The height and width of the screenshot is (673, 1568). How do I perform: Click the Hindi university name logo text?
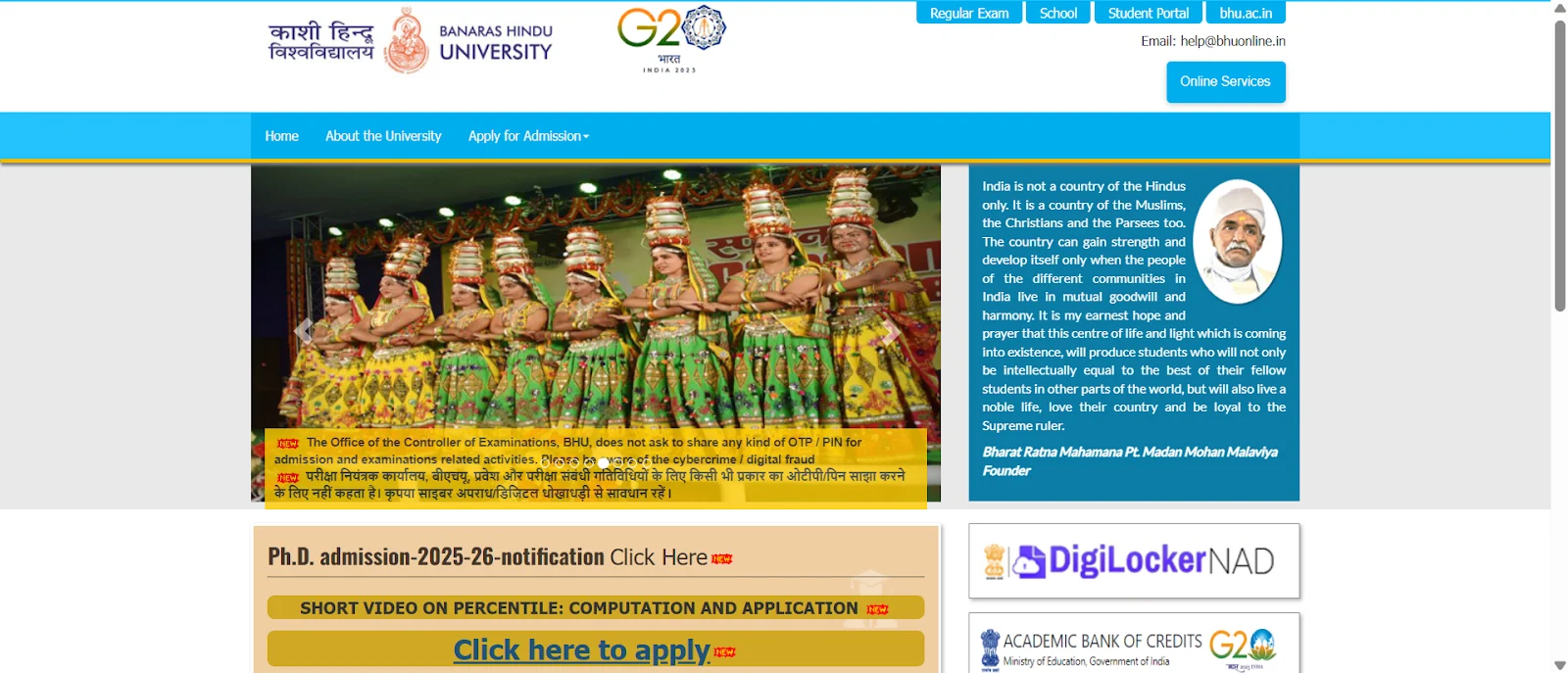[321, 41]
